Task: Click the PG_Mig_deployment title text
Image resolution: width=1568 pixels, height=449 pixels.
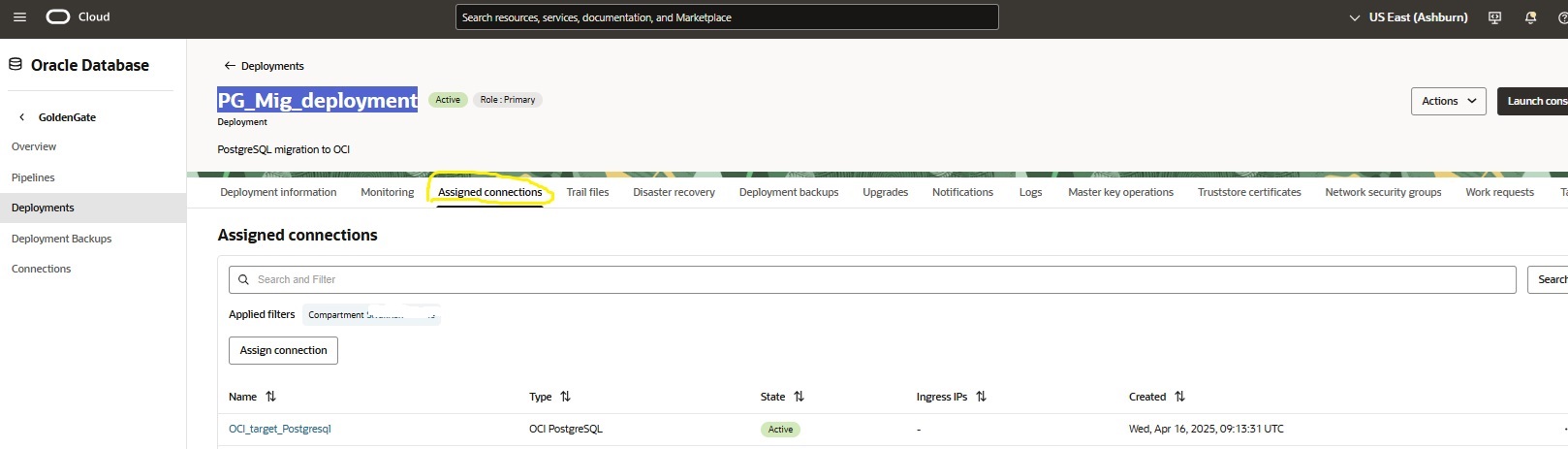Action: (318, 100)
